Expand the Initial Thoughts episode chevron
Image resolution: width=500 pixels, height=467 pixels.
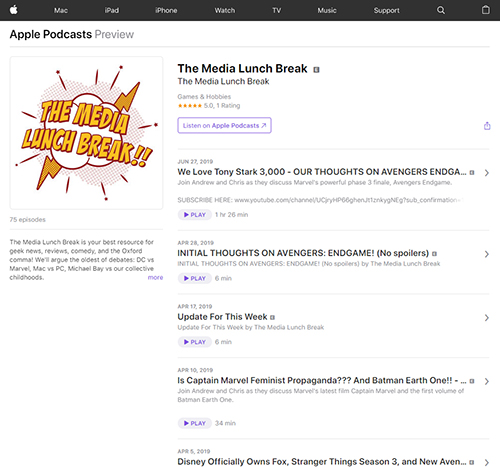pos(487,254)
